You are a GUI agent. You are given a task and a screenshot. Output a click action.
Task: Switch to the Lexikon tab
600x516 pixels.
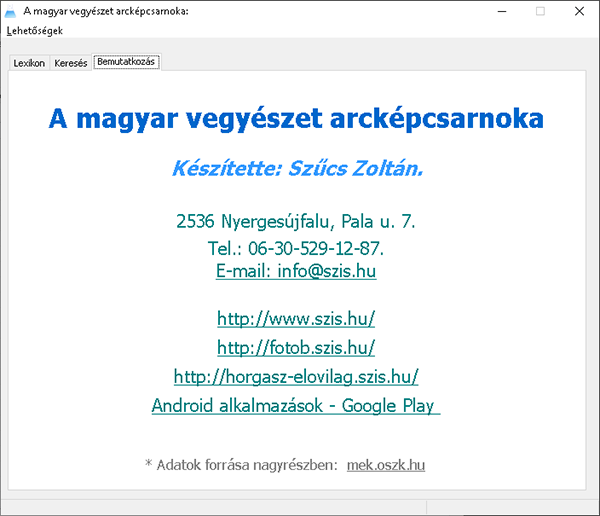29,63
